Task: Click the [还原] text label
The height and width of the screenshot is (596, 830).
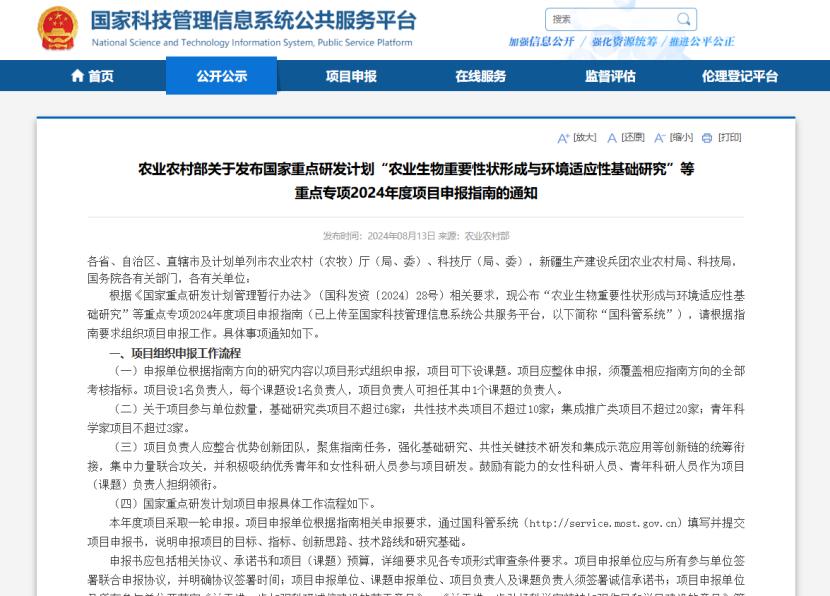Action: click(633, 138)
